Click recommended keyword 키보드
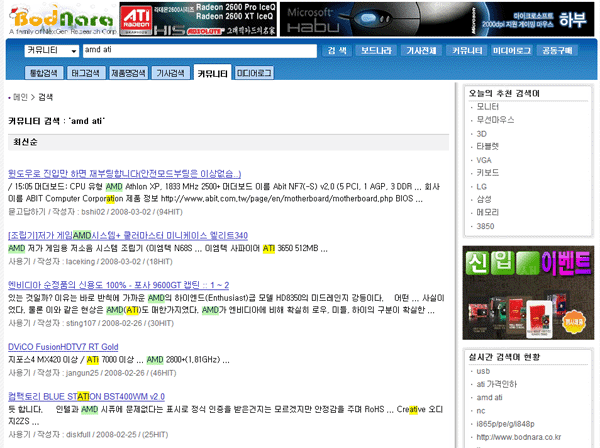 coord(488,173)
